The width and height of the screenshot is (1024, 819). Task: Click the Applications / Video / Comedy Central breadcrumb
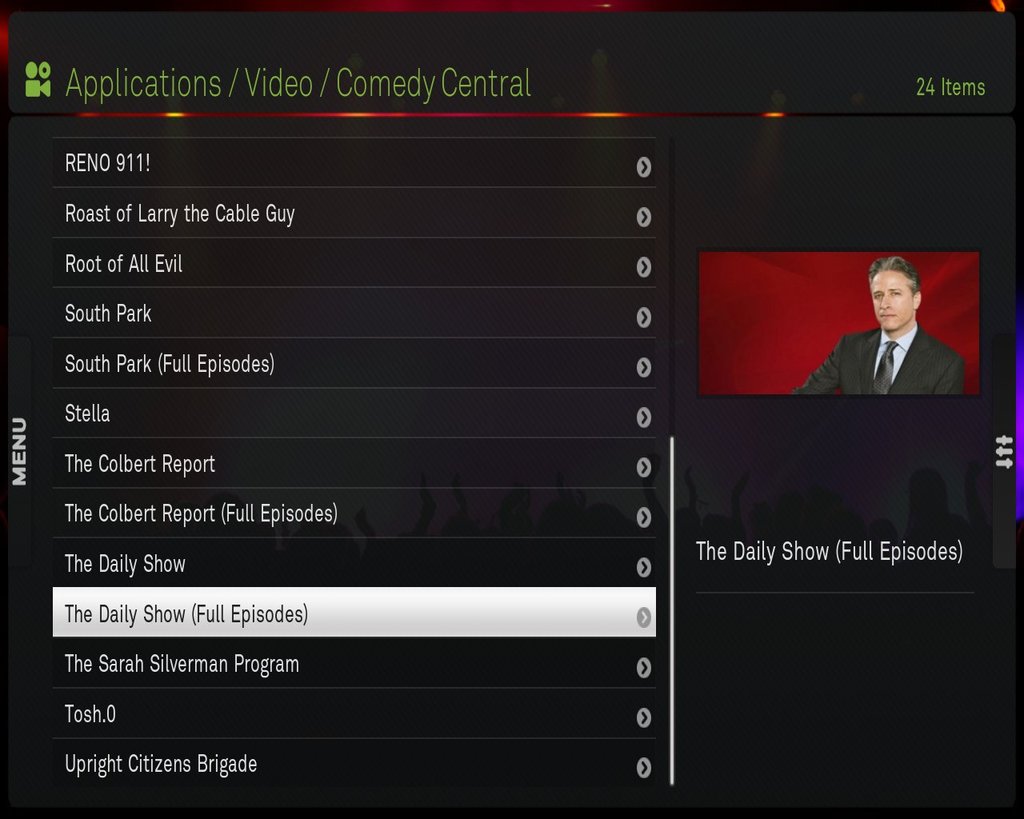[298, 84]
